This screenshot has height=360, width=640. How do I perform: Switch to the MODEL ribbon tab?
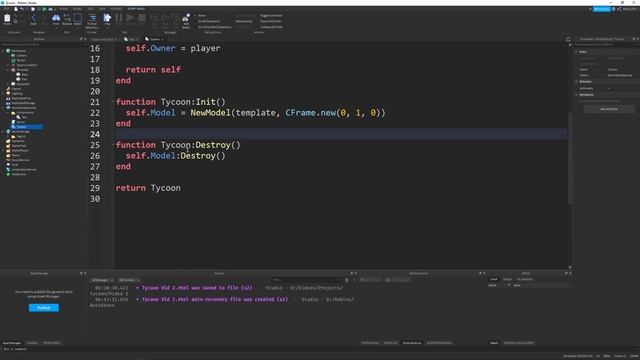[x=77, y=9]
